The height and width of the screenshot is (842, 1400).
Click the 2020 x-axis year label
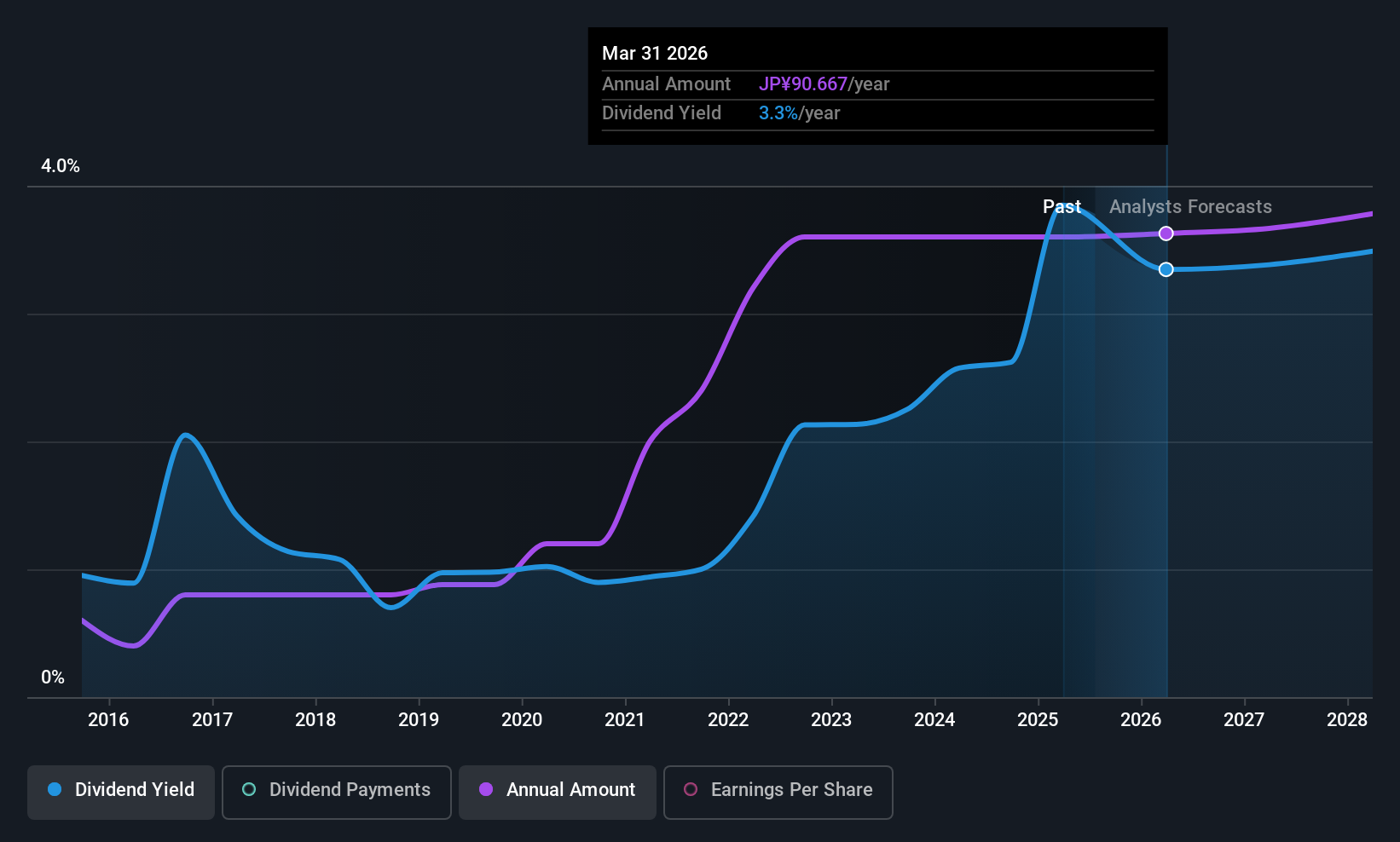coord(522,720)
